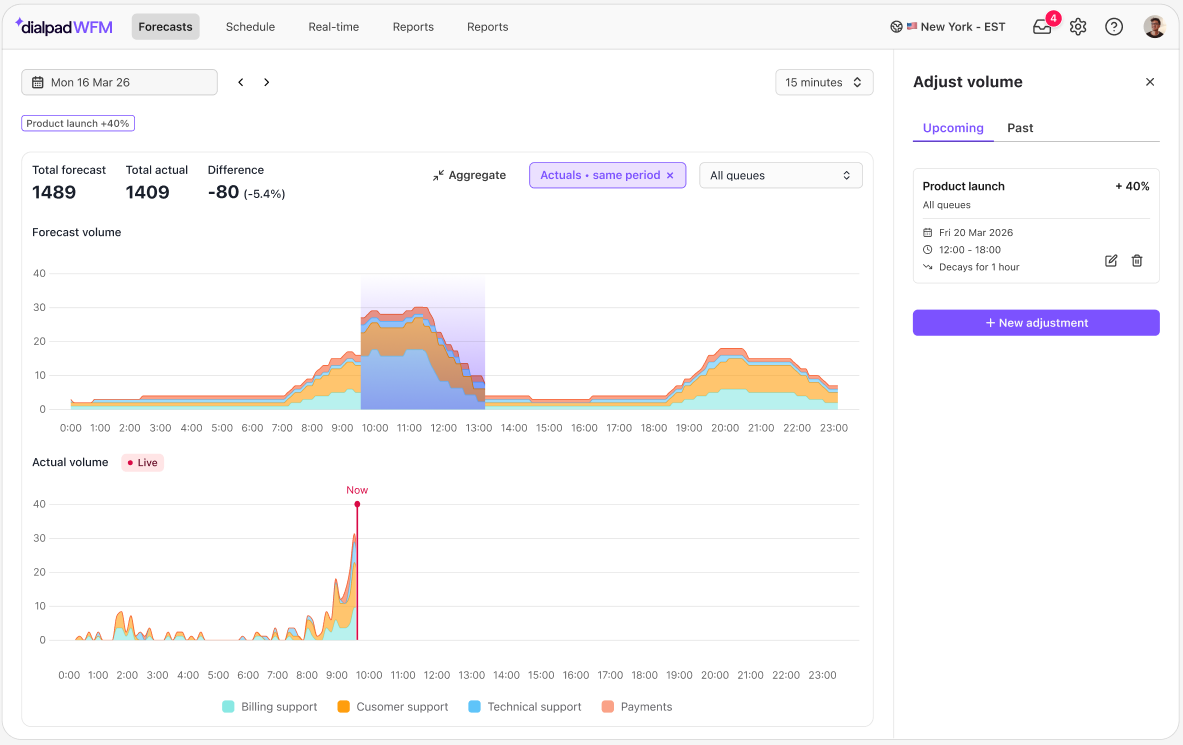This screenshot has height=745, width=1183.
Task: Click the Live status badge
Action: click(143, 463)
